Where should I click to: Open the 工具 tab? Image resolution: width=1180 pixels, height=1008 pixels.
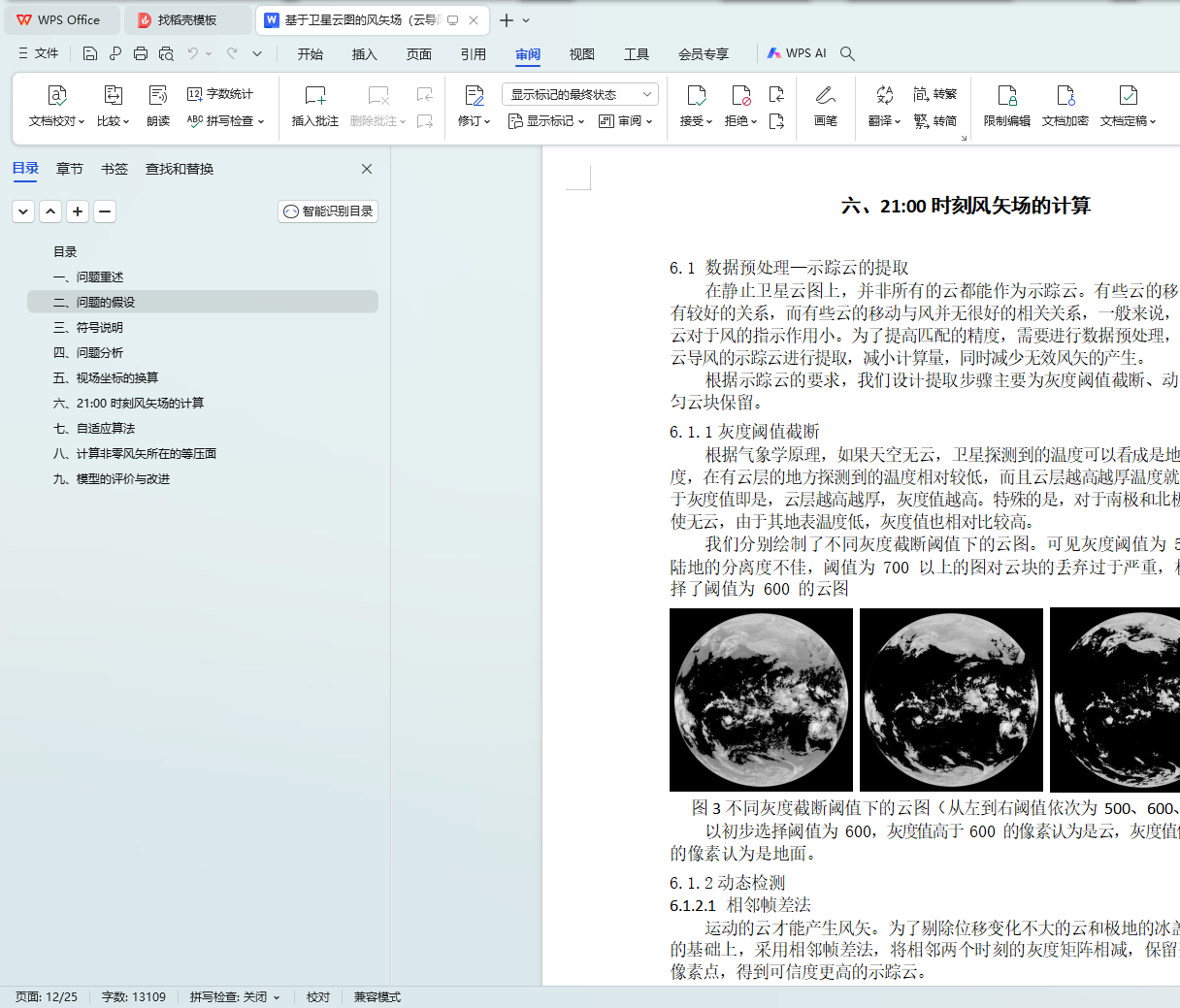637,54
